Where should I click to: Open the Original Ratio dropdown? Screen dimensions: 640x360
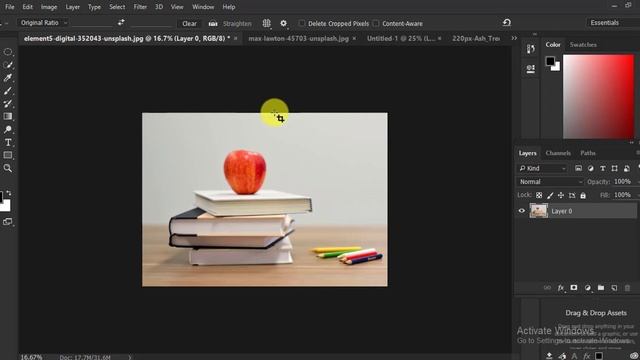pyautogui.click(x=43, y=23)
